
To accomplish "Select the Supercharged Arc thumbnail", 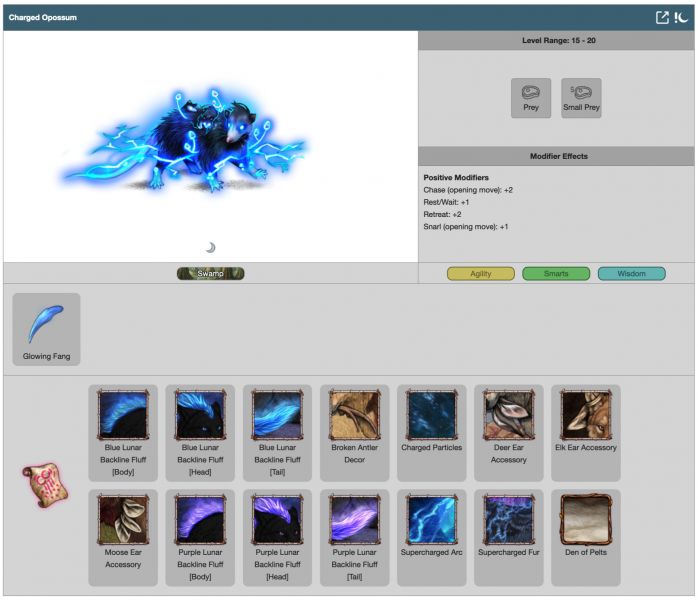I will point(431,519).
